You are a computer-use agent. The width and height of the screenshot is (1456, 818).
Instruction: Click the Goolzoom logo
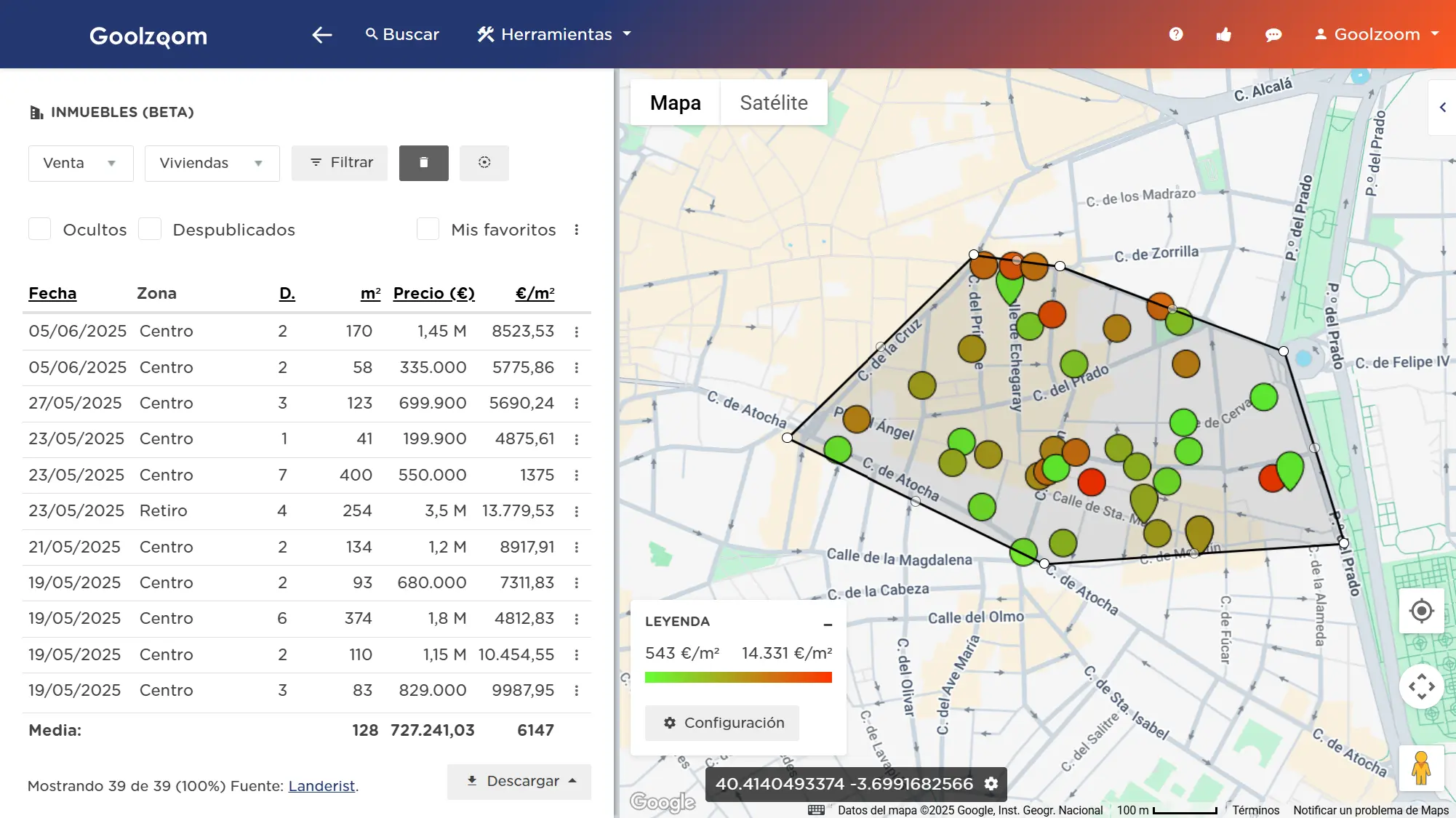coord(148,36)
